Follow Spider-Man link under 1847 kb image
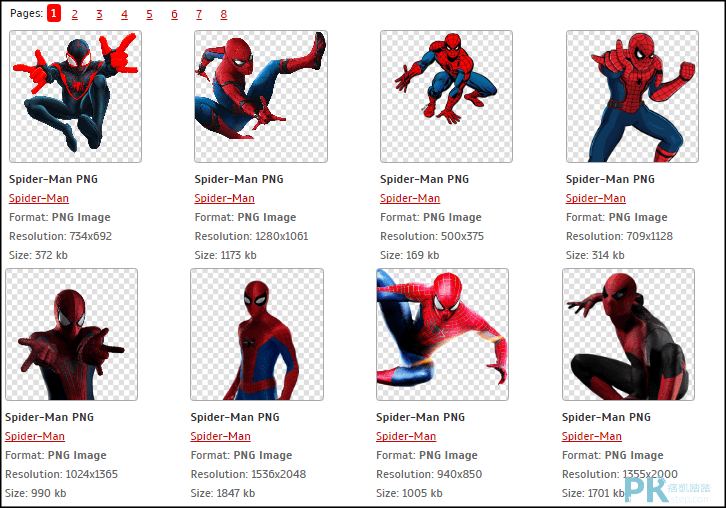Screen dimensions: 726x508 pos(221,436)
